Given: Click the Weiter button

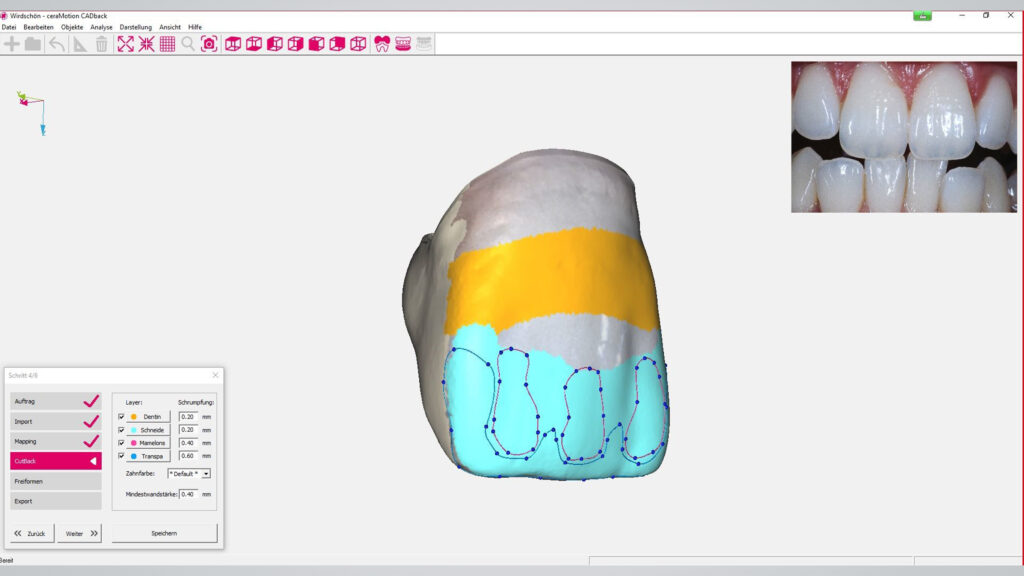Looking at the screenshot, I should (79, 533).
